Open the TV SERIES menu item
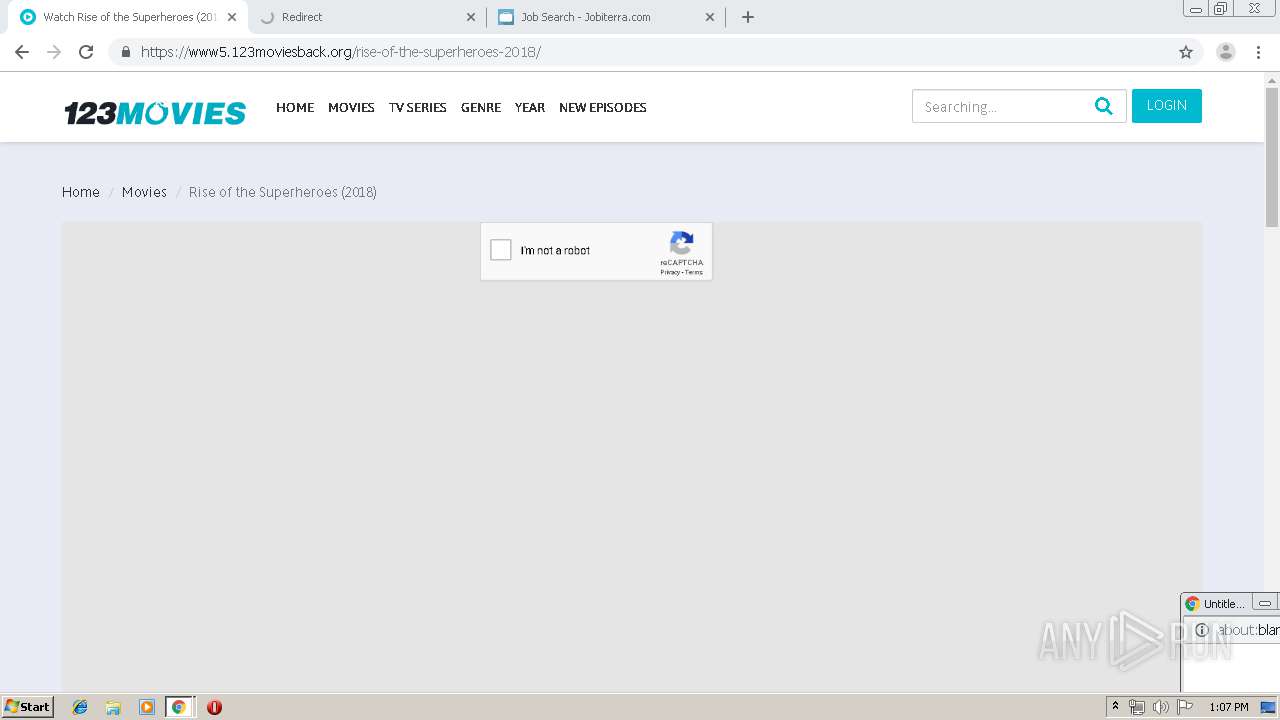The height and width of the screenshot is (720, 1280). (418, 107)
